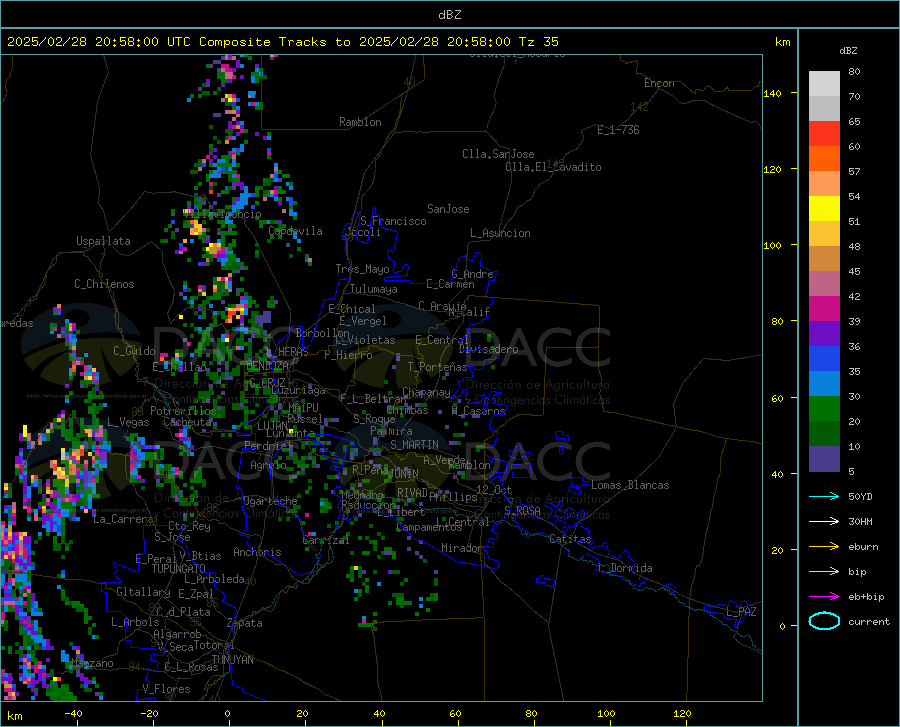Click the Chapanay map label

tap(426, 392)
